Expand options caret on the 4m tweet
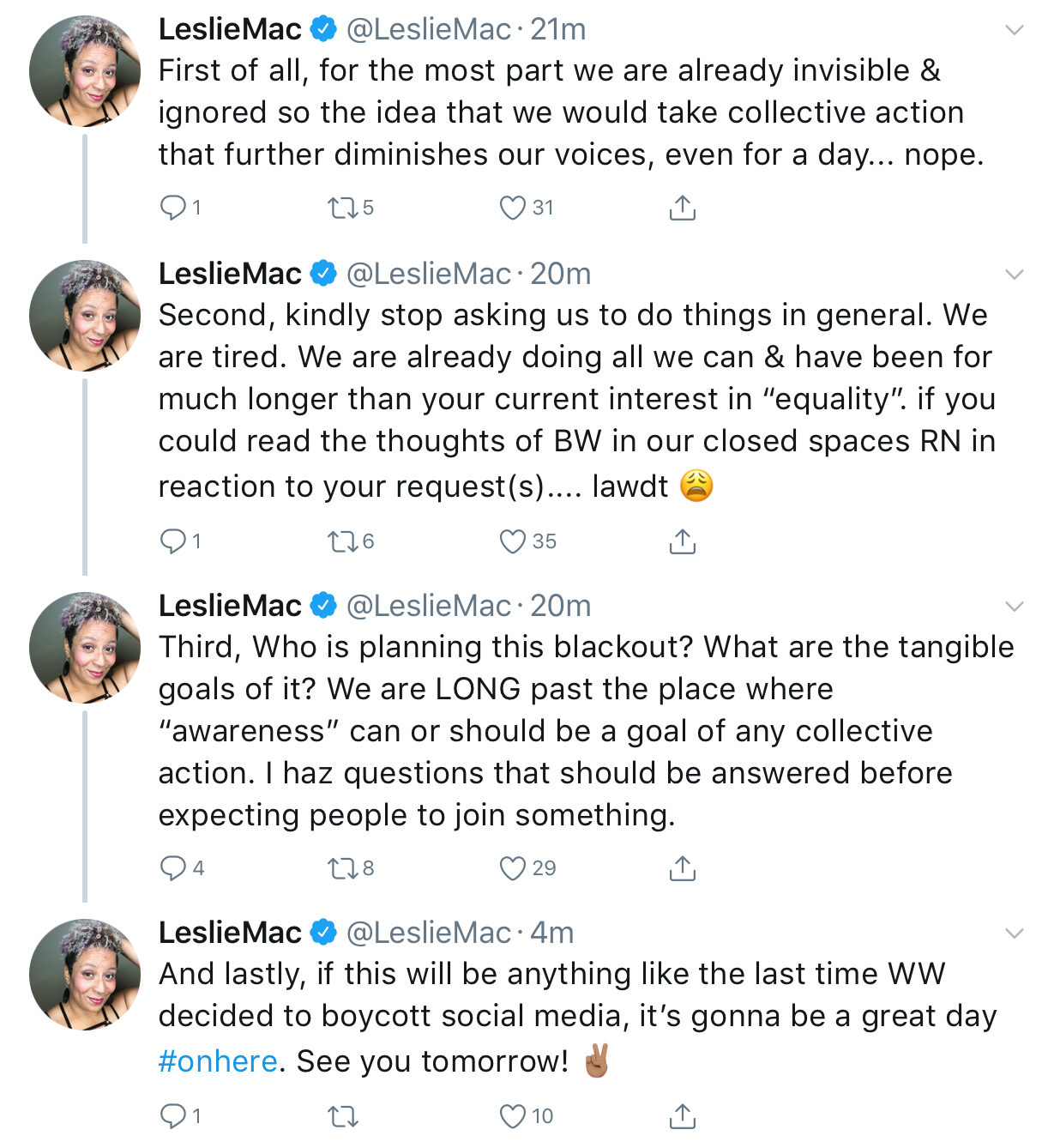This screenshot has width=1042, height=1148. coord(1015,934)
